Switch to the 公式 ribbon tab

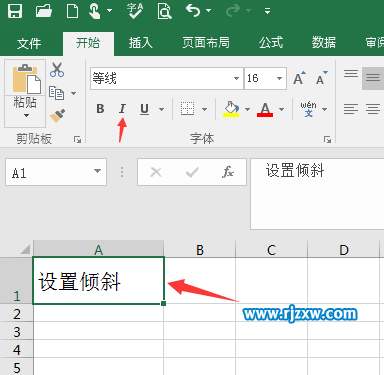tap(271, 43)
